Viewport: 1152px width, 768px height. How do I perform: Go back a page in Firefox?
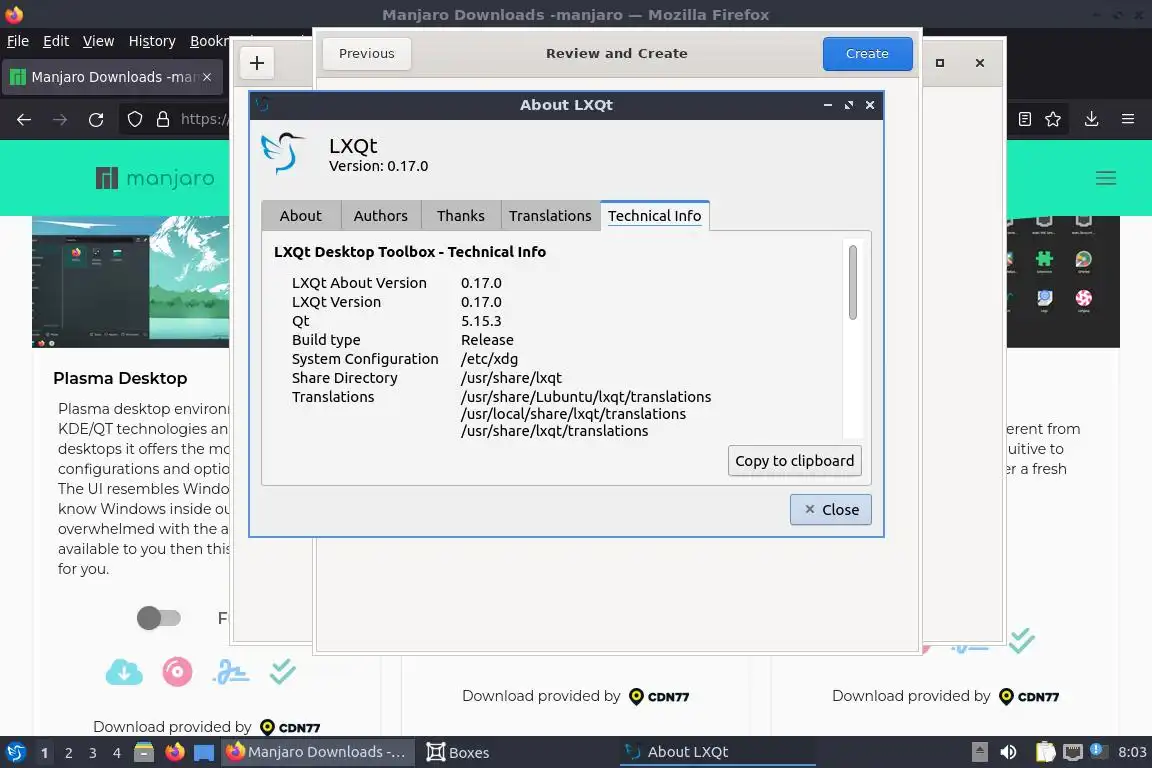[24, 119]
